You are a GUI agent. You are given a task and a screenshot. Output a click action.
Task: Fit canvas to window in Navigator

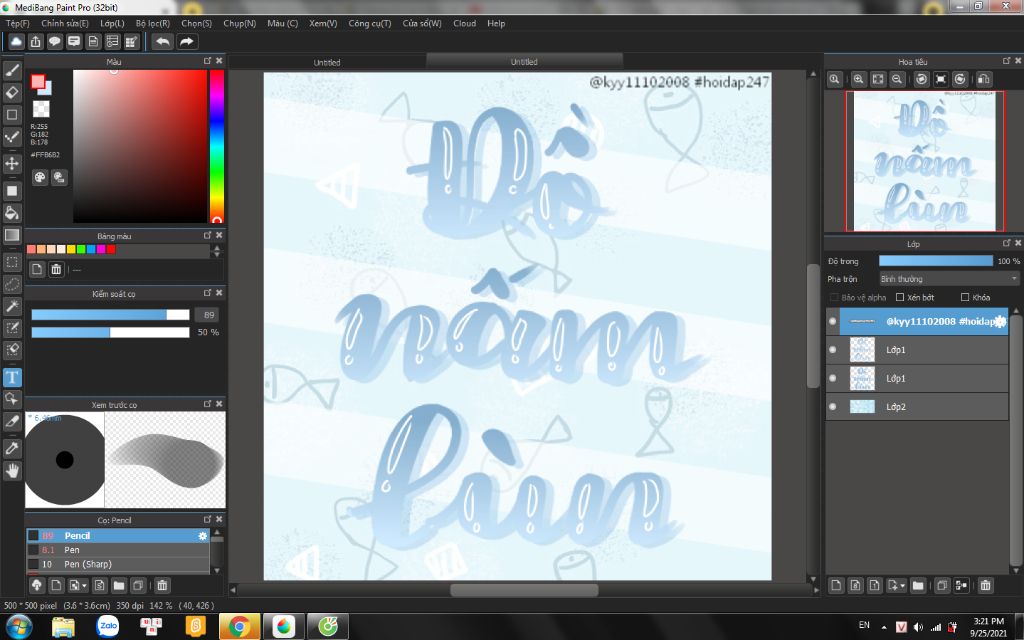878,79
